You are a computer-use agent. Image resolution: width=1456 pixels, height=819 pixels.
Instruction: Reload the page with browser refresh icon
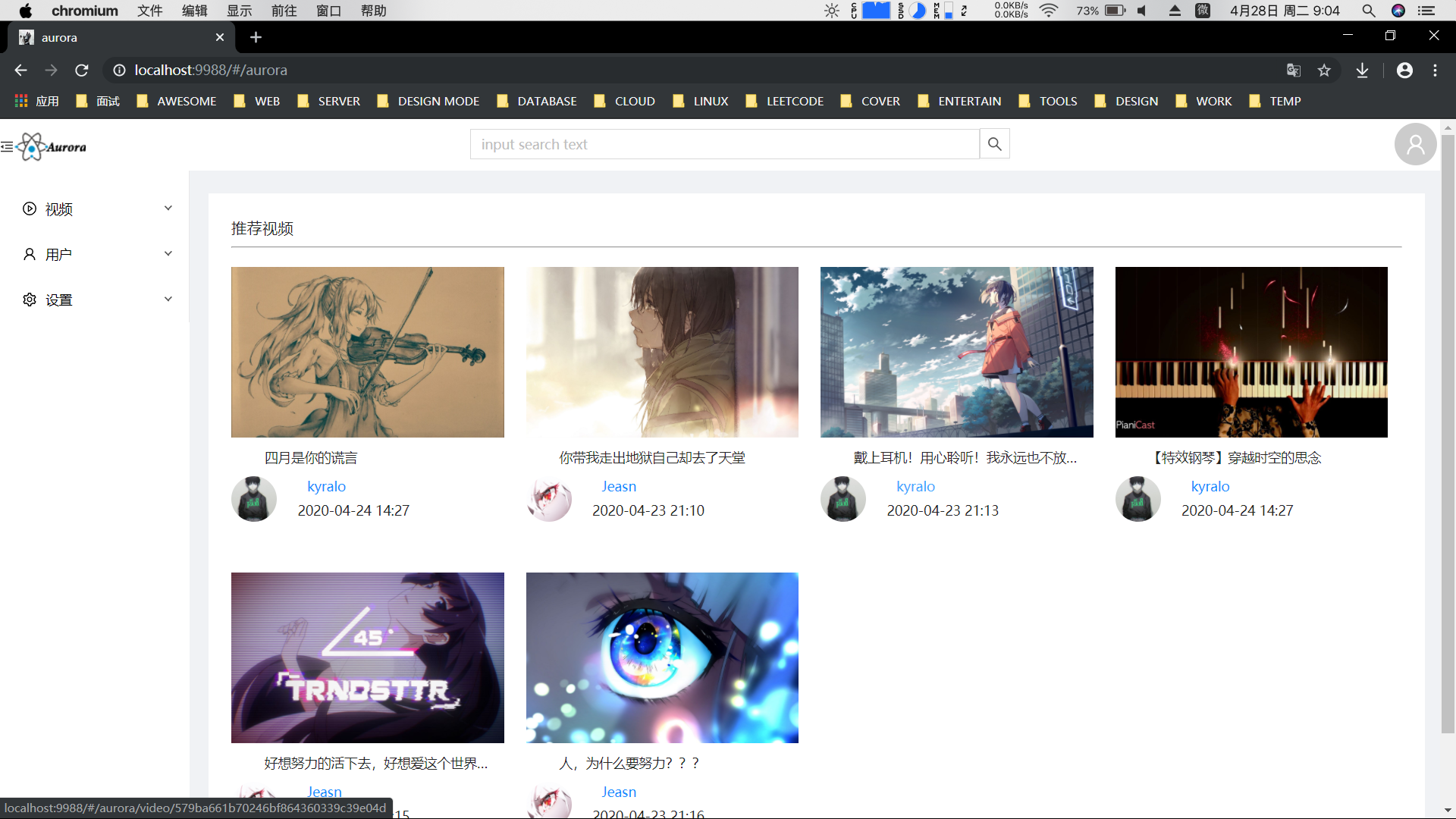pos(82,71)
